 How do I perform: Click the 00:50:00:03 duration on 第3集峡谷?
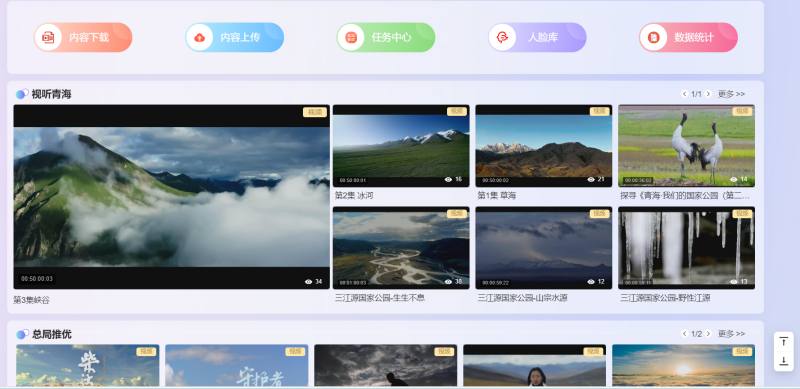[x=37, y=279]
